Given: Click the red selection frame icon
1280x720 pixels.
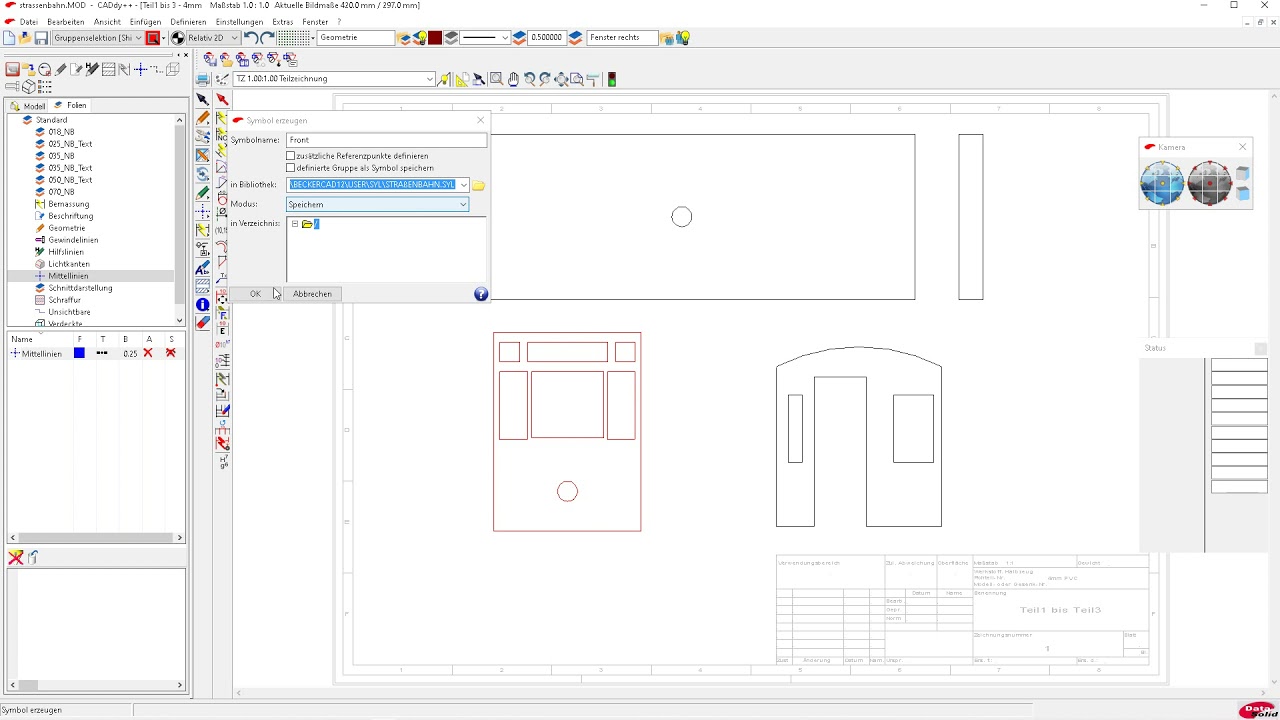Looking at the screenshot, I should pyautogui.click(x=153, y=38).
